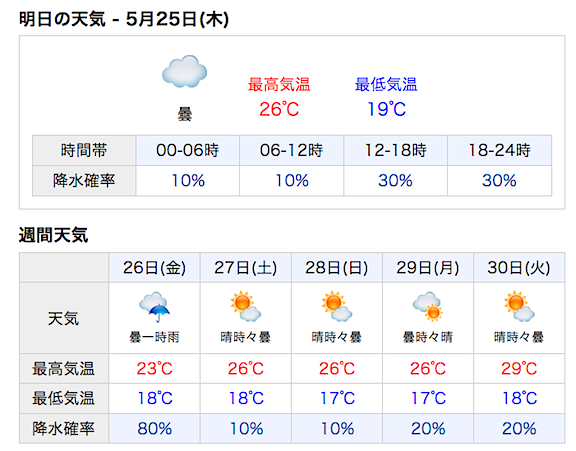Image resolution: width=576 pixels, height=451 pixels.
Task: Click the 80% precipitation value for Friday
Action: coord(155,428)
